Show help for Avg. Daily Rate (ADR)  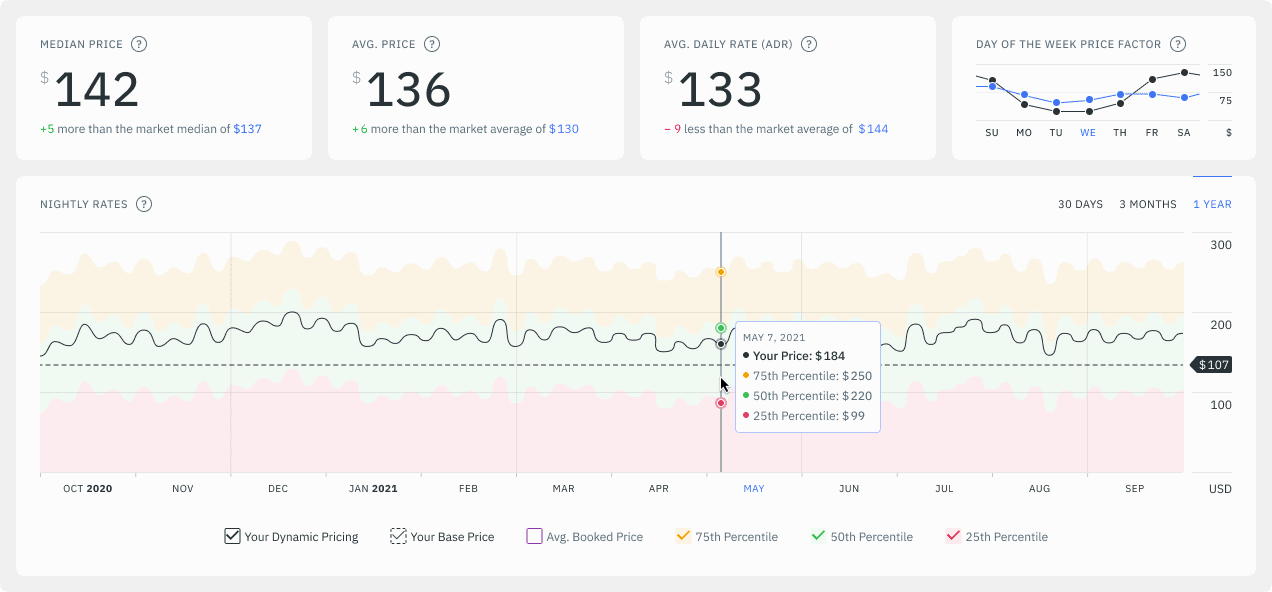pyautogui.click(x=809, y=44)
